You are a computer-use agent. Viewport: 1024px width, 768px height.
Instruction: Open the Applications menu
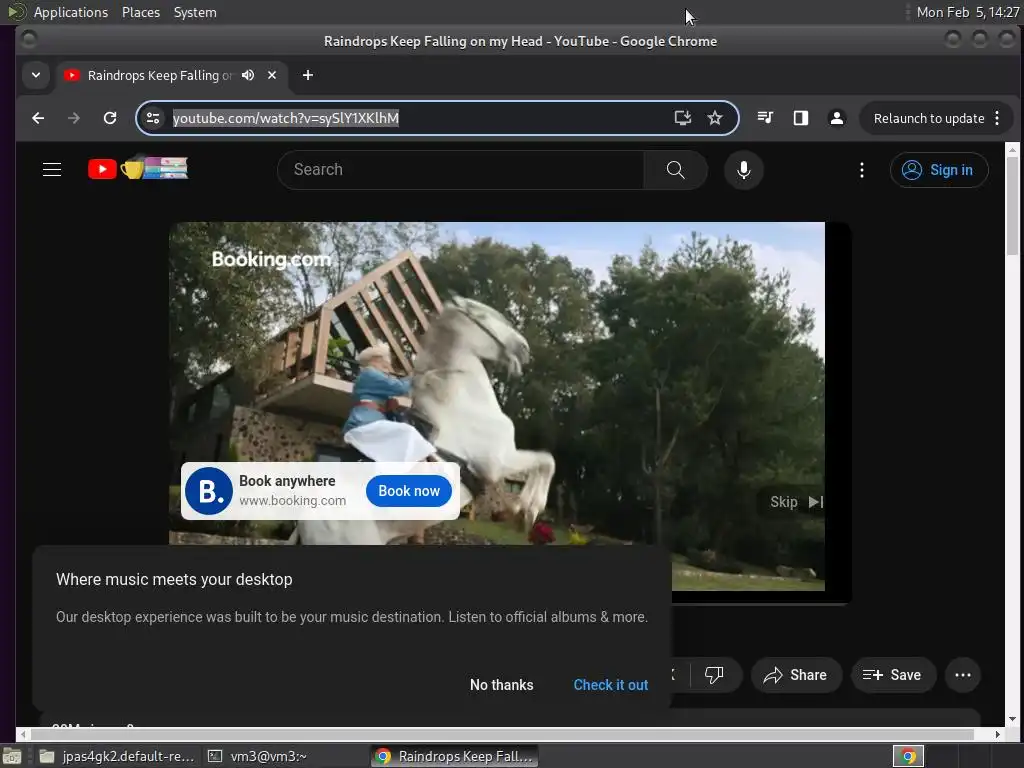click(x=71, y=12)
